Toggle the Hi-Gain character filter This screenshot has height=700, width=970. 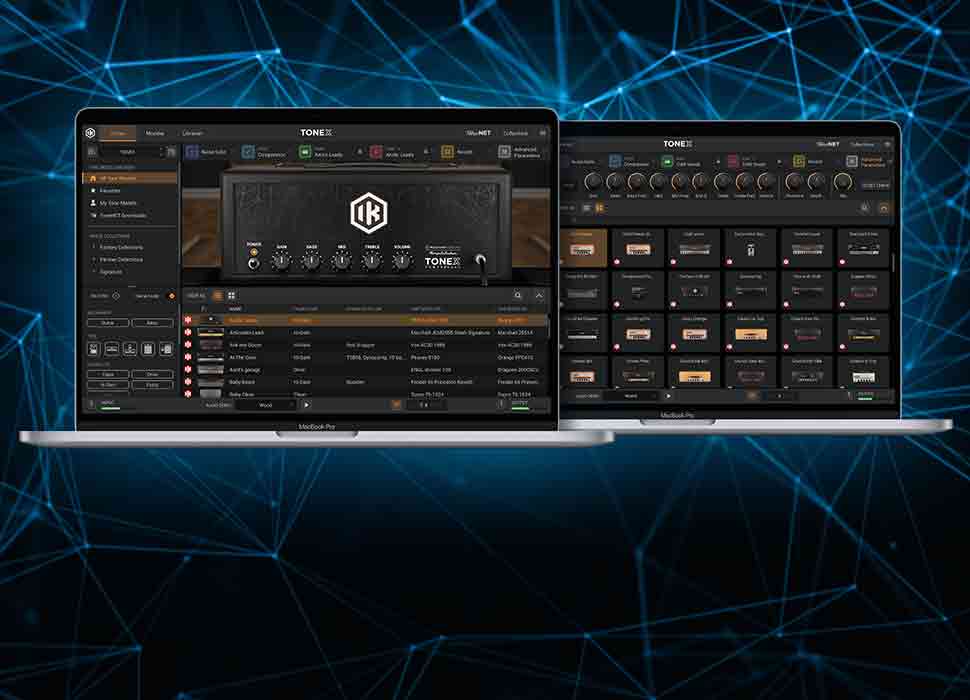pyautogui.click(x=108, y=385)
